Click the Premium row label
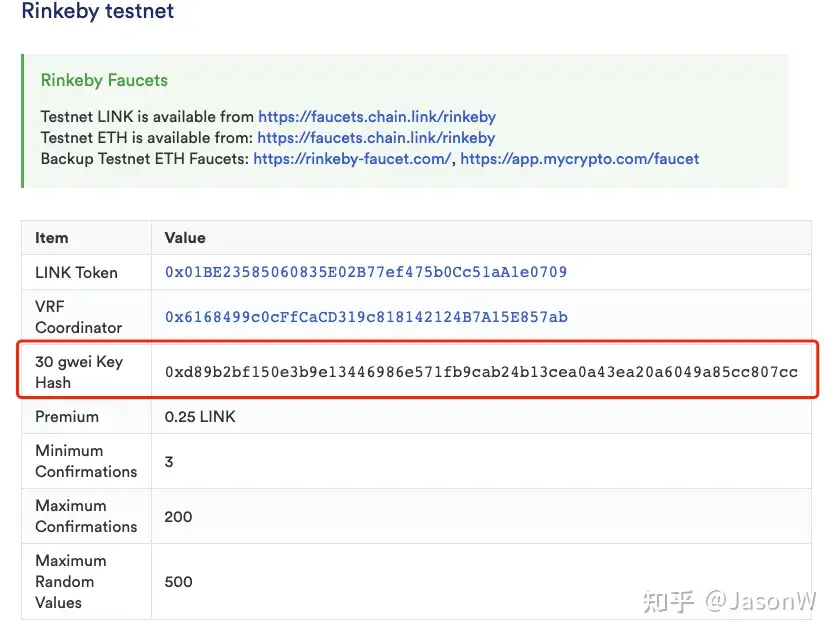 (67, 417)
